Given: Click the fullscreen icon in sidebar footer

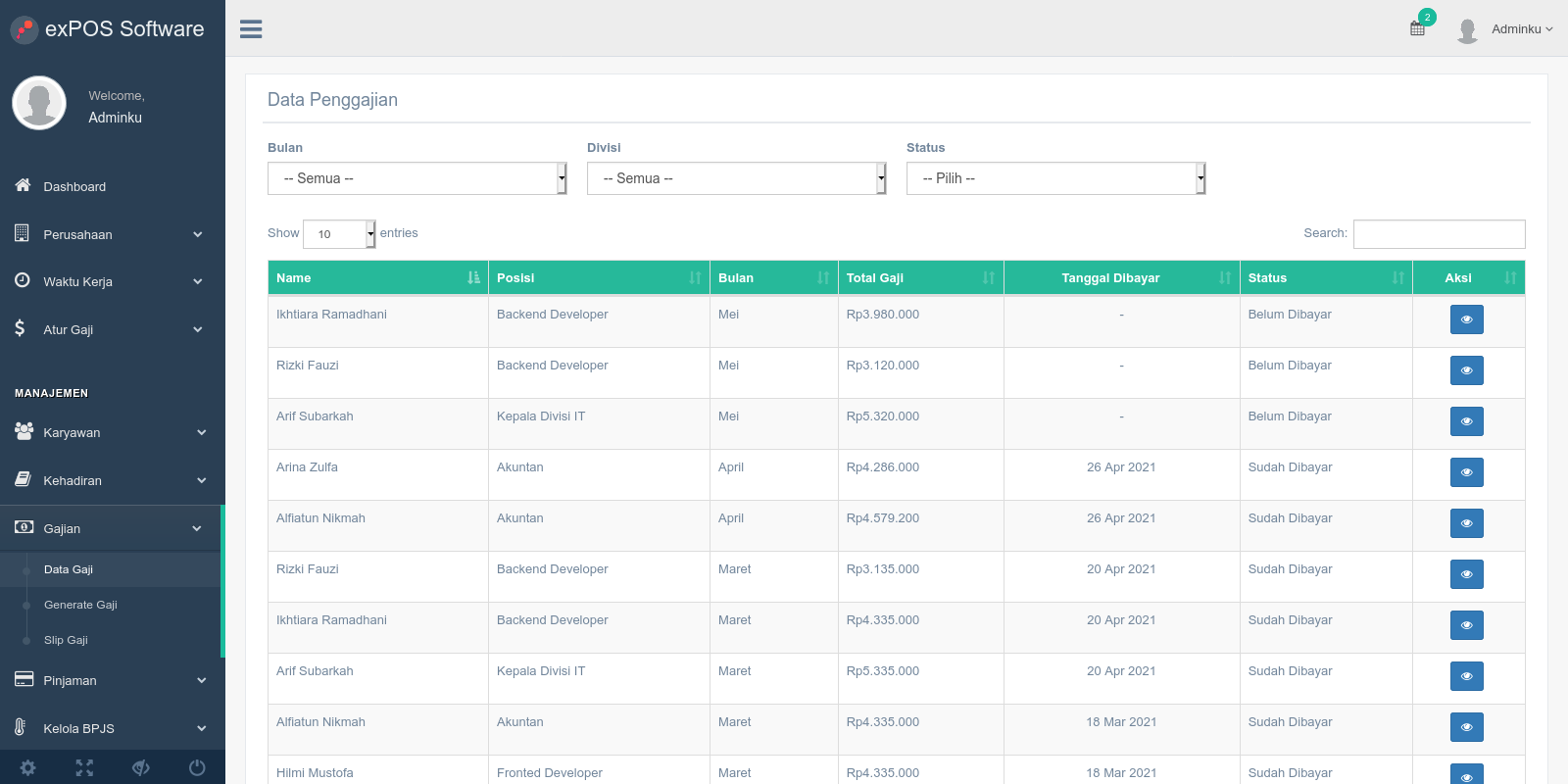Looking at the screenshot, I should (84, 767).
